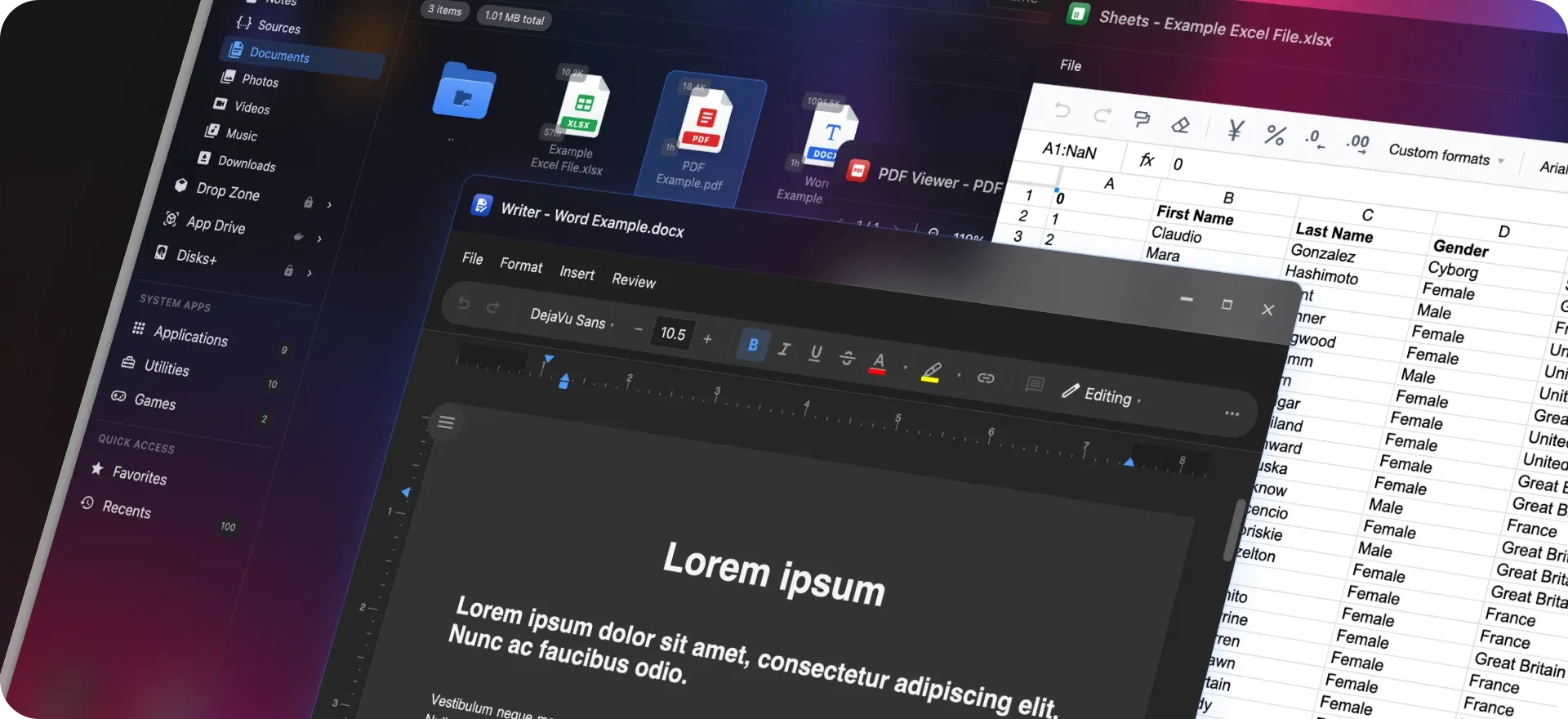This screenshot has width=1568, height=719.
Task: Open Applications under System Apps
Action: (x=180, y=334)
